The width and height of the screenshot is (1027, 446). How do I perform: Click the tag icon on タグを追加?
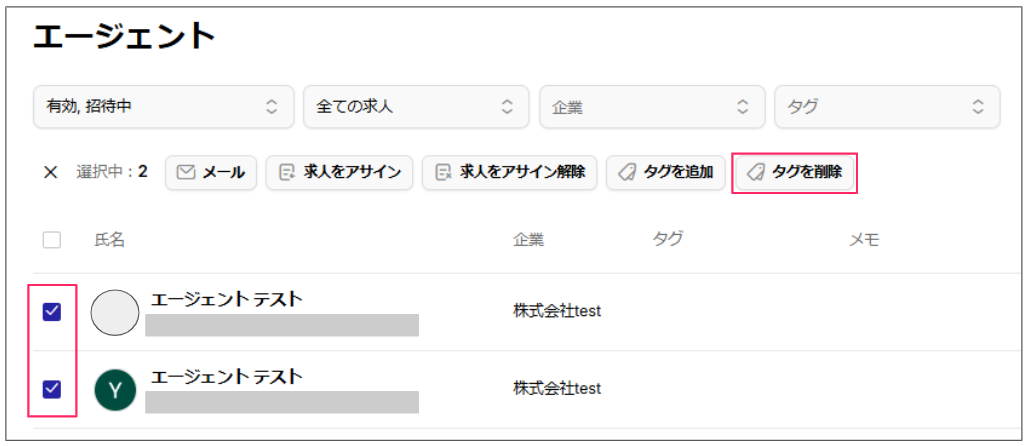pos(627,172)
